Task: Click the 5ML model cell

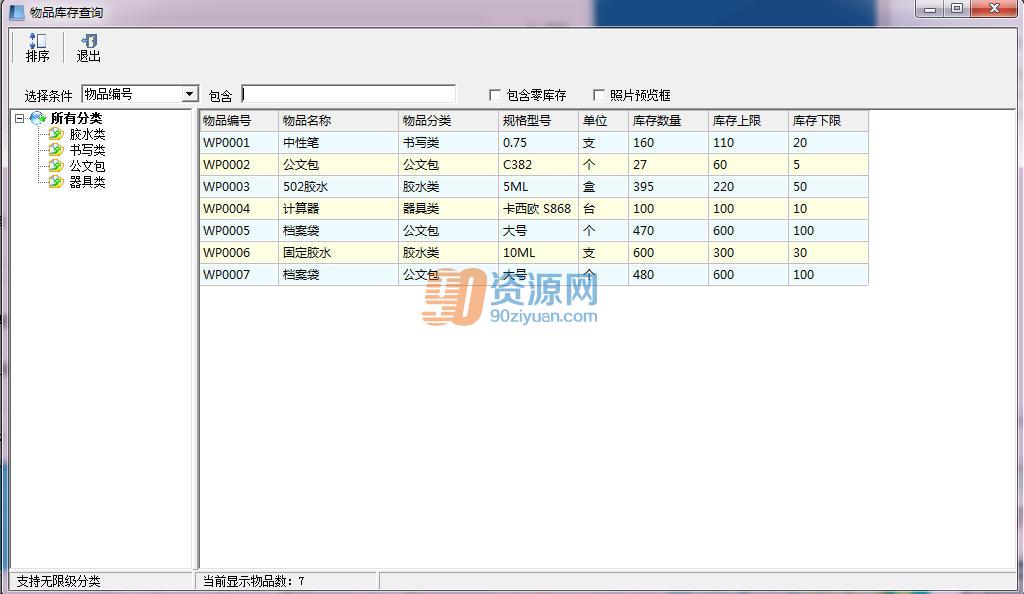Action: point(538,187)
